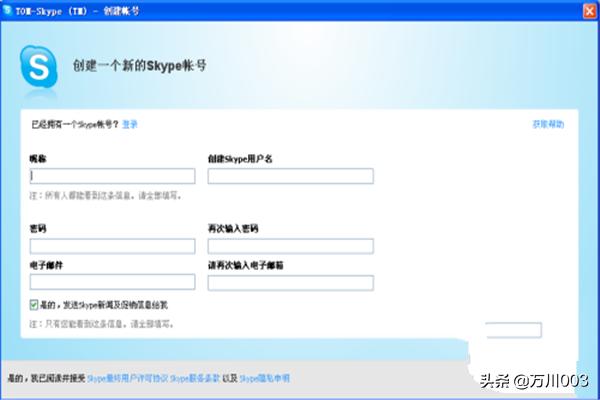Click the note below the promotions checkbox
The image size is (600, 400).
[102, 324]
